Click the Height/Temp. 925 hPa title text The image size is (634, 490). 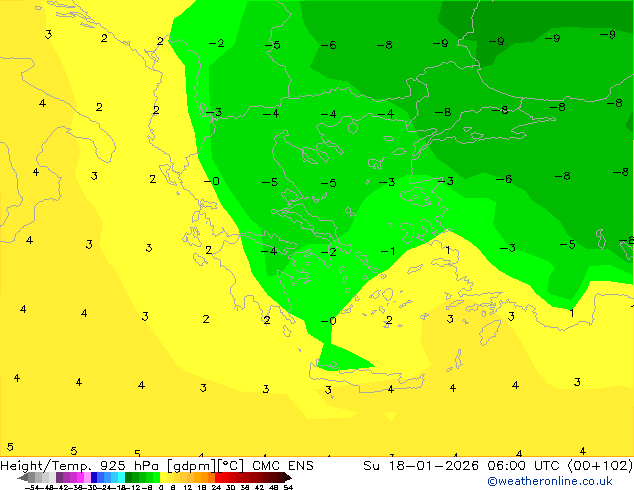click(79, 466)
